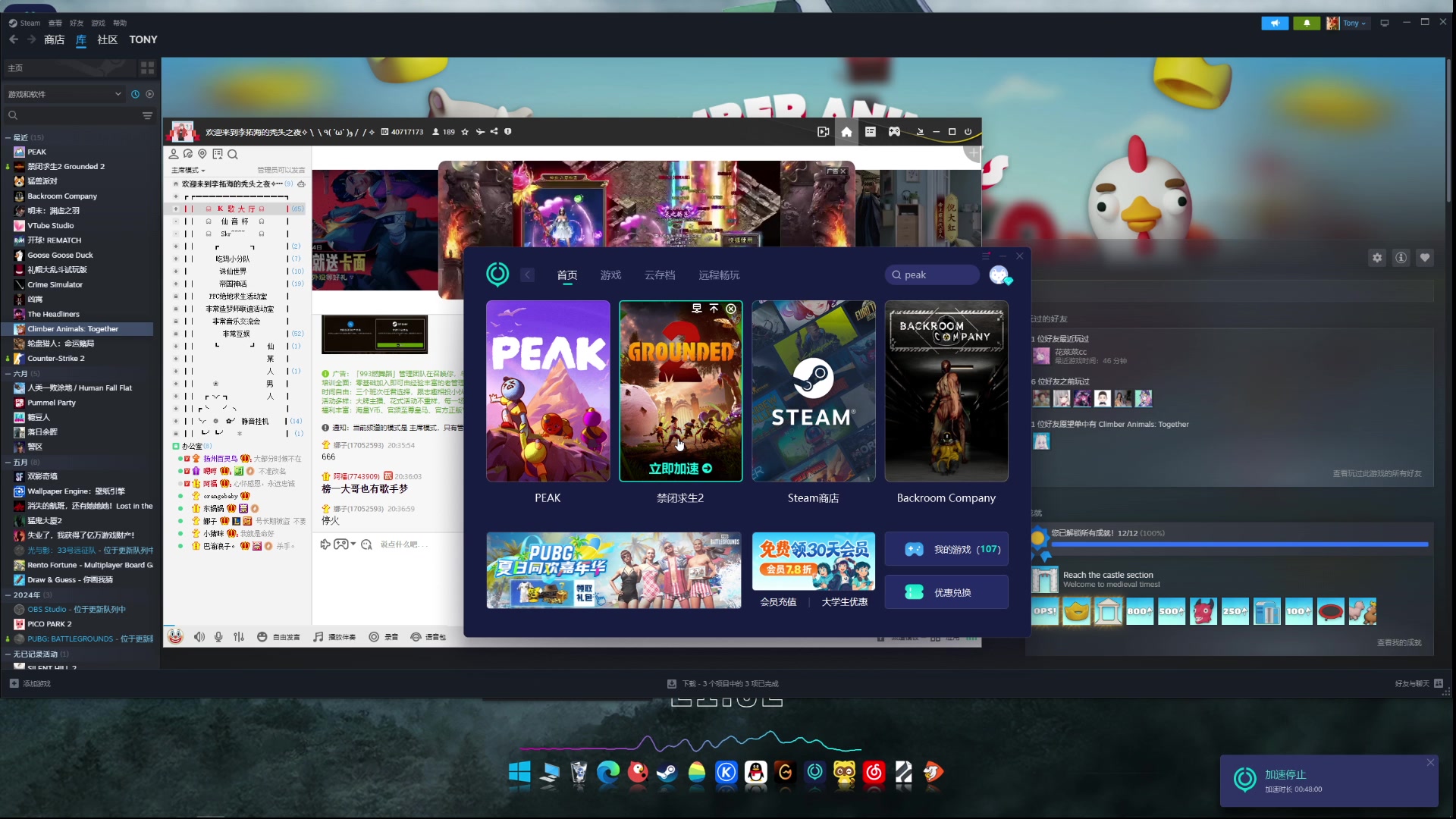
Task: Click the PUBG summer carnival banner
Action: 613,570
